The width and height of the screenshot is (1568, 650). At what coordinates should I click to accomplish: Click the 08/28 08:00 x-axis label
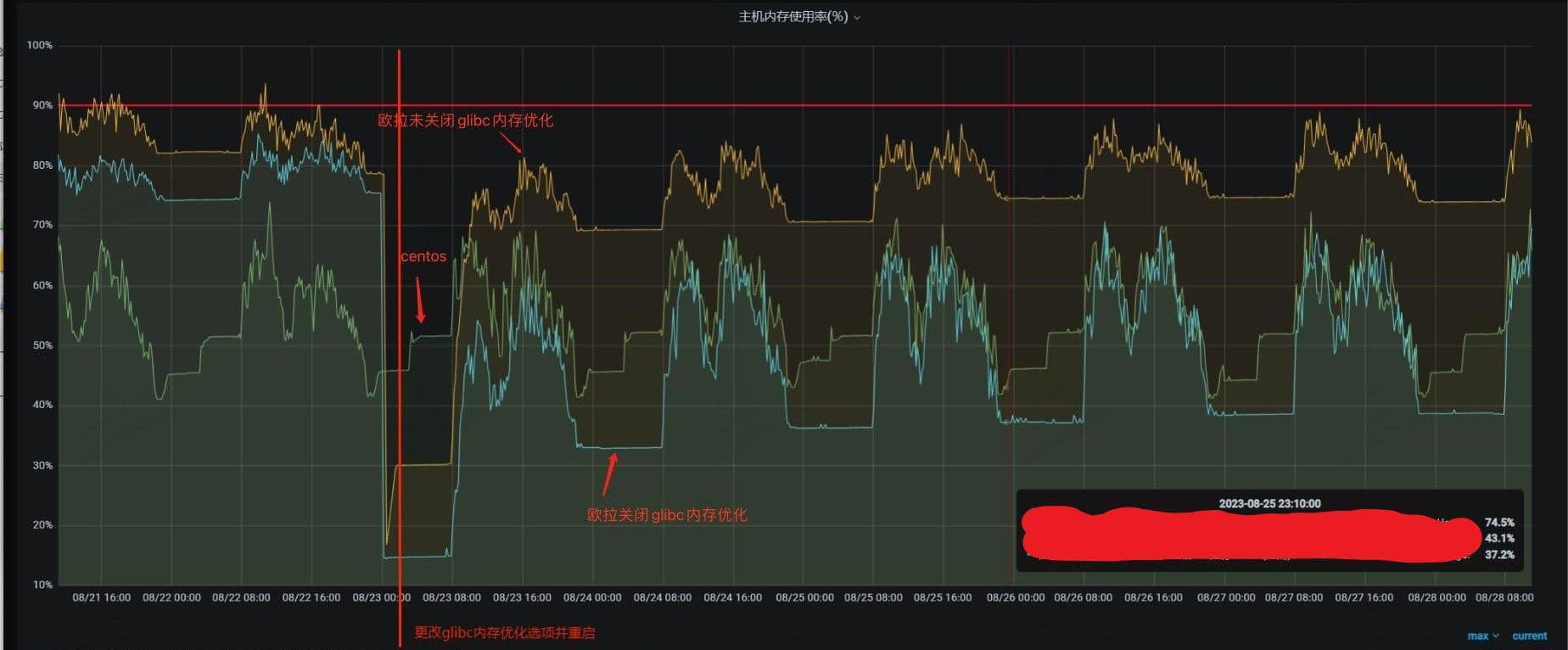1504,597
